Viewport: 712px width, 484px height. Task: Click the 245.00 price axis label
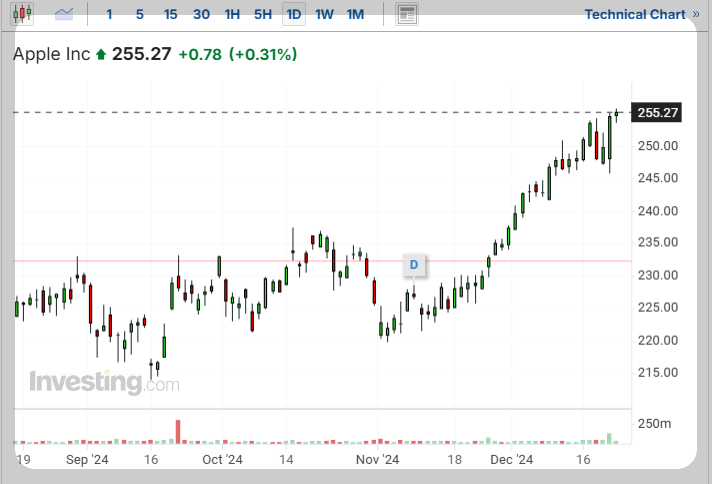coord(658,178)
